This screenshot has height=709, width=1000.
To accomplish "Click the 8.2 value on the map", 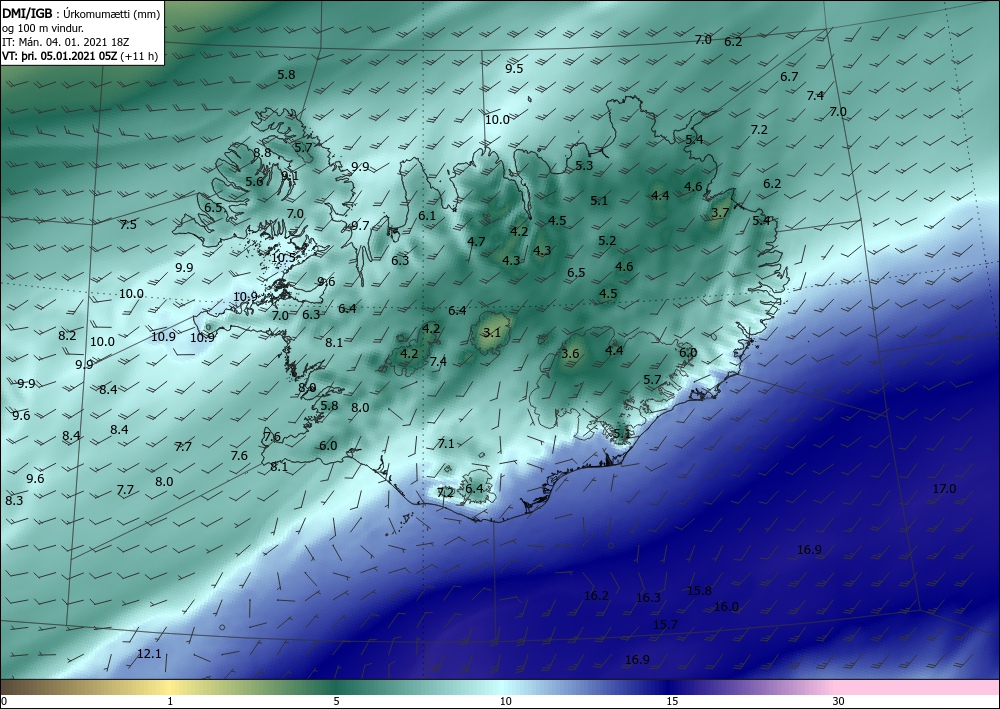I will tap(68, 336).
